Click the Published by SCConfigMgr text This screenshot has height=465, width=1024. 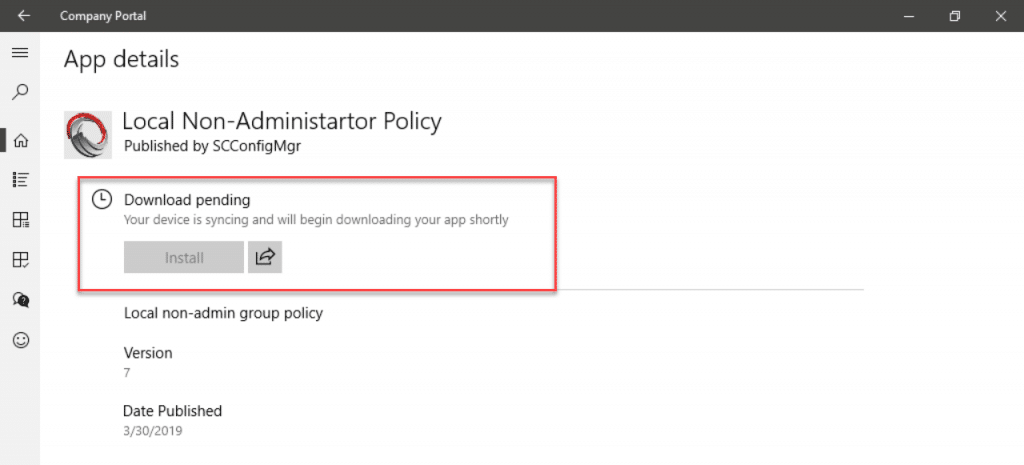(212, 147)
